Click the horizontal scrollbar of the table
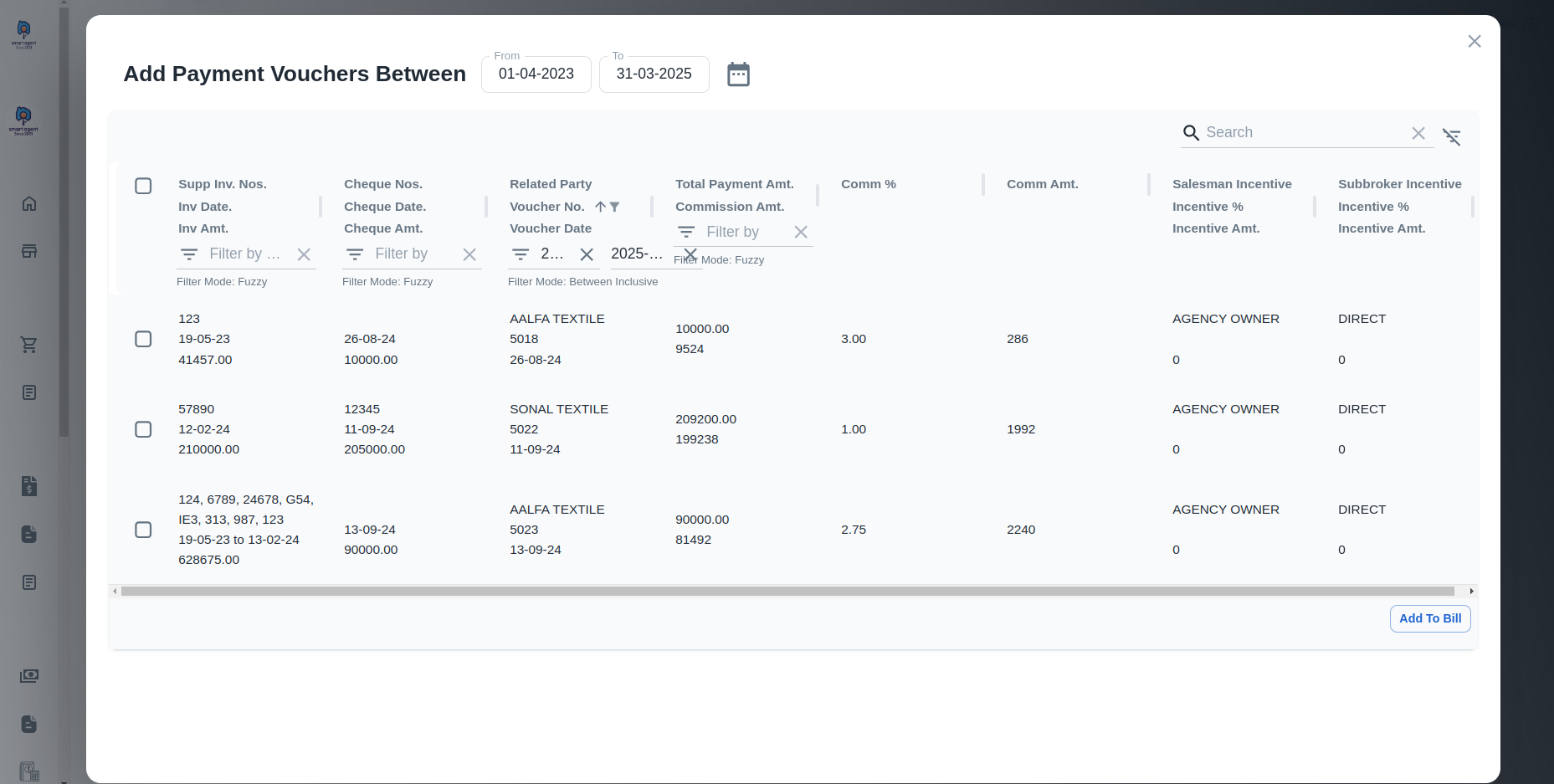The height and width of the screenshot is (784, 1554). click(x=787, y=592)
